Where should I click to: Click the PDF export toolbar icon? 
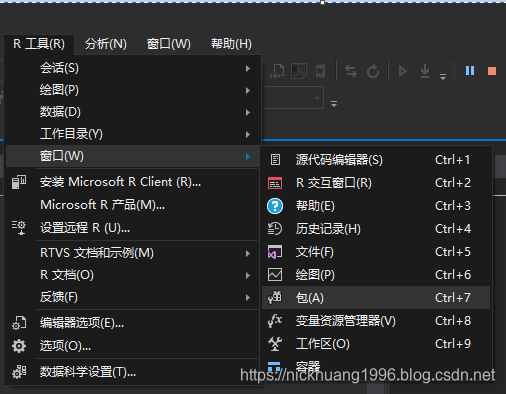point(299,71)
